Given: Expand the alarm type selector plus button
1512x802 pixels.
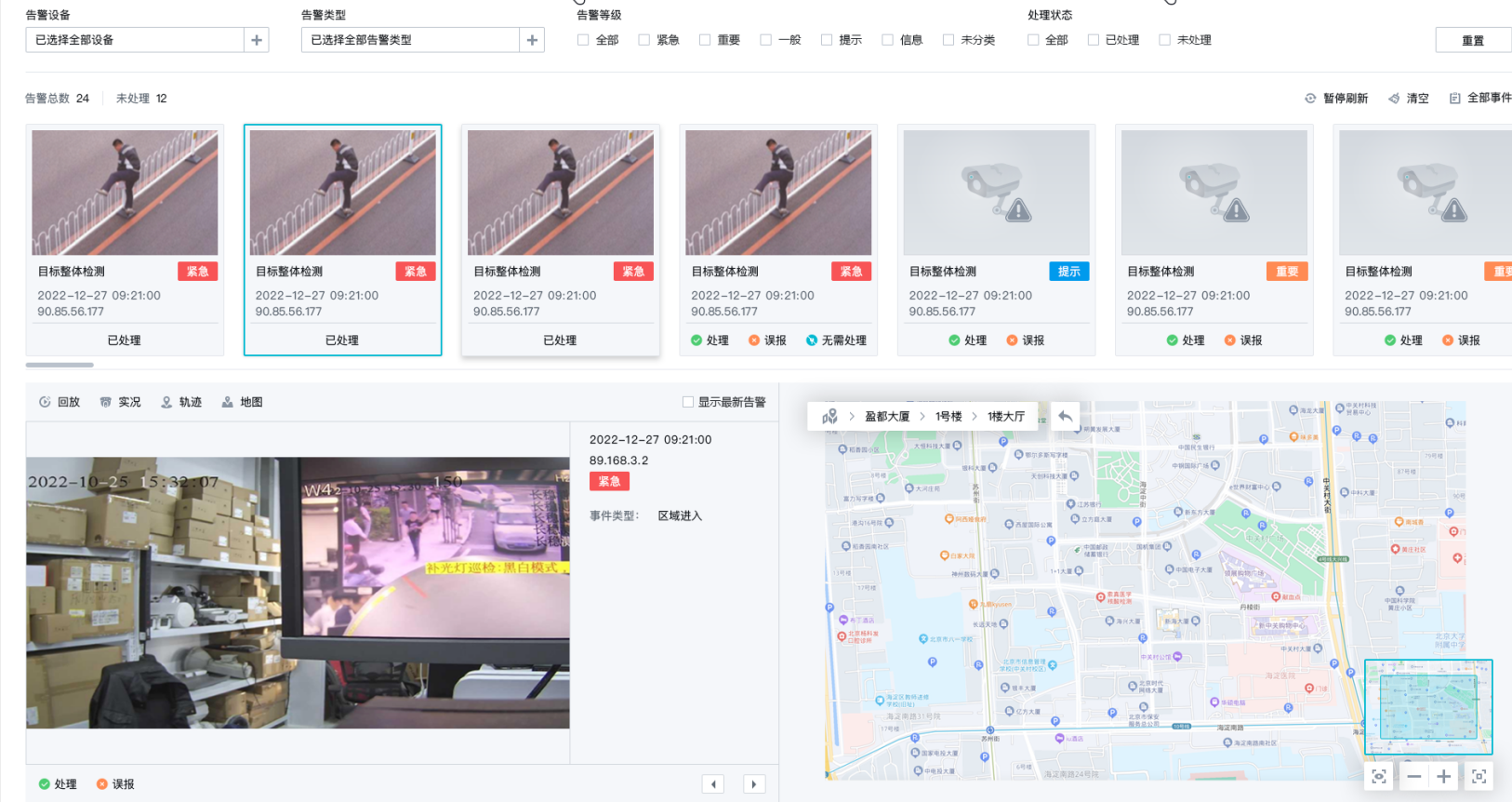Looking at the screenshot, I should coord(532,40).
